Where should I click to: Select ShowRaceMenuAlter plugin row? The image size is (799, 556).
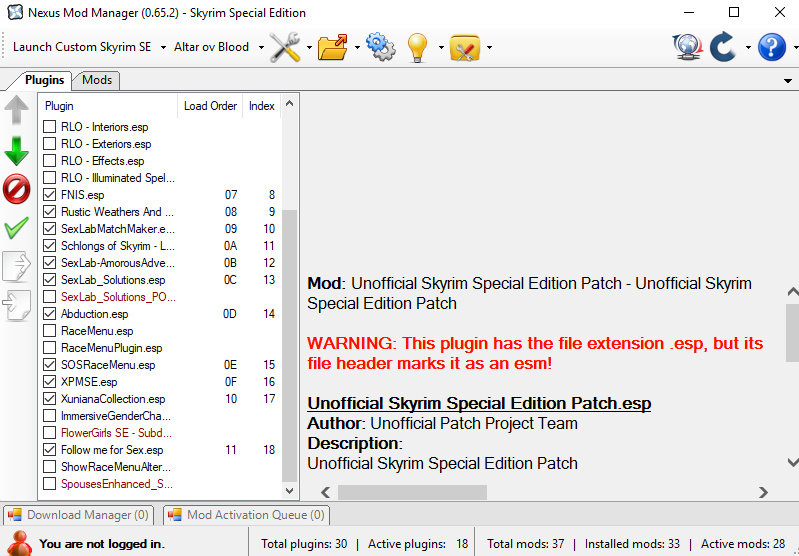(159, 467)
